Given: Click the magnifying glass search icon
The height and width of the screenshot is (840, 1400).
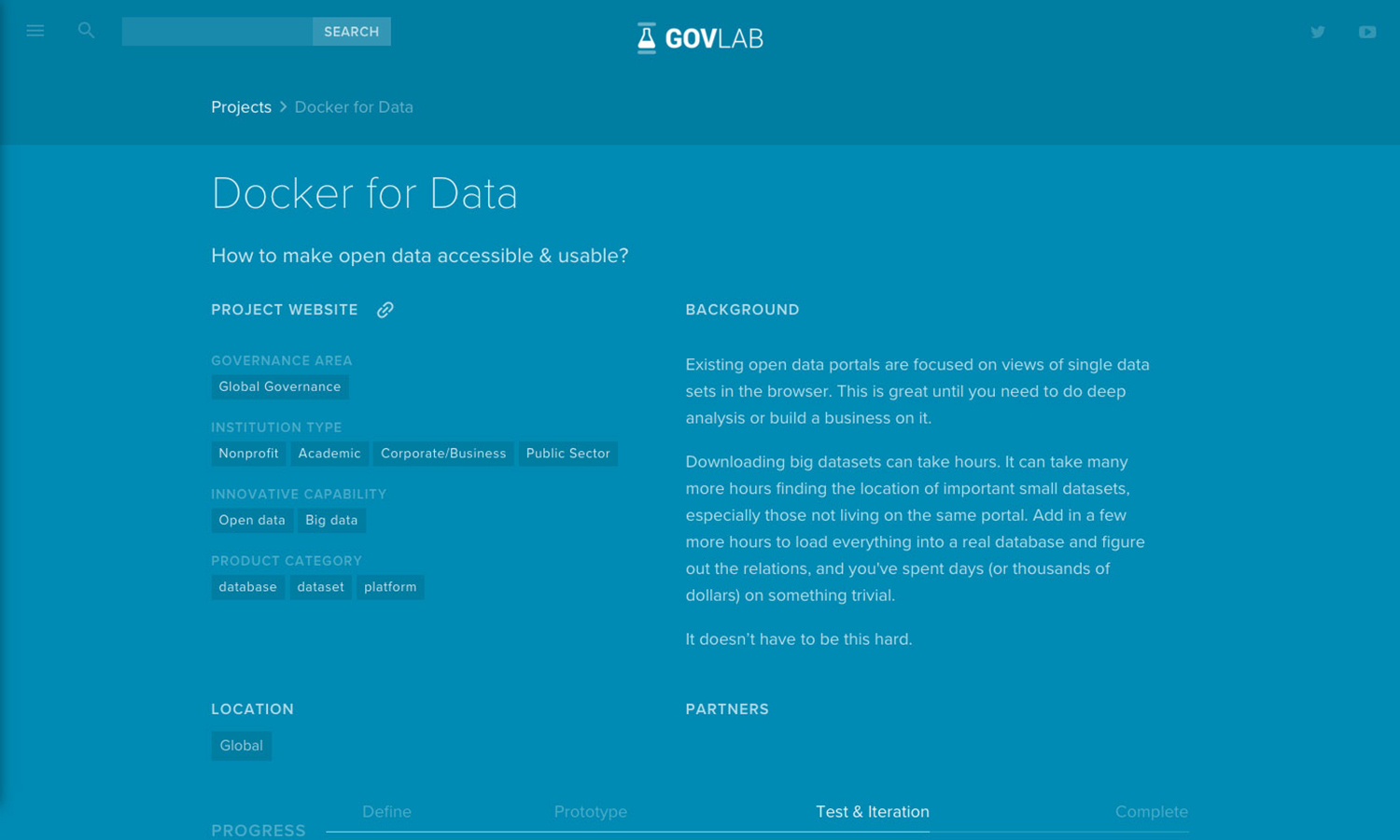Looking at the screenshot, I should point(86,31).
